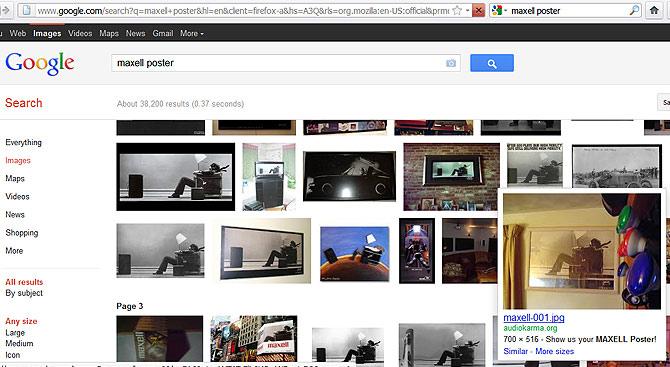Stop loading with the red X button
Viewport: 670px width, 367px height.
(478, 10)
